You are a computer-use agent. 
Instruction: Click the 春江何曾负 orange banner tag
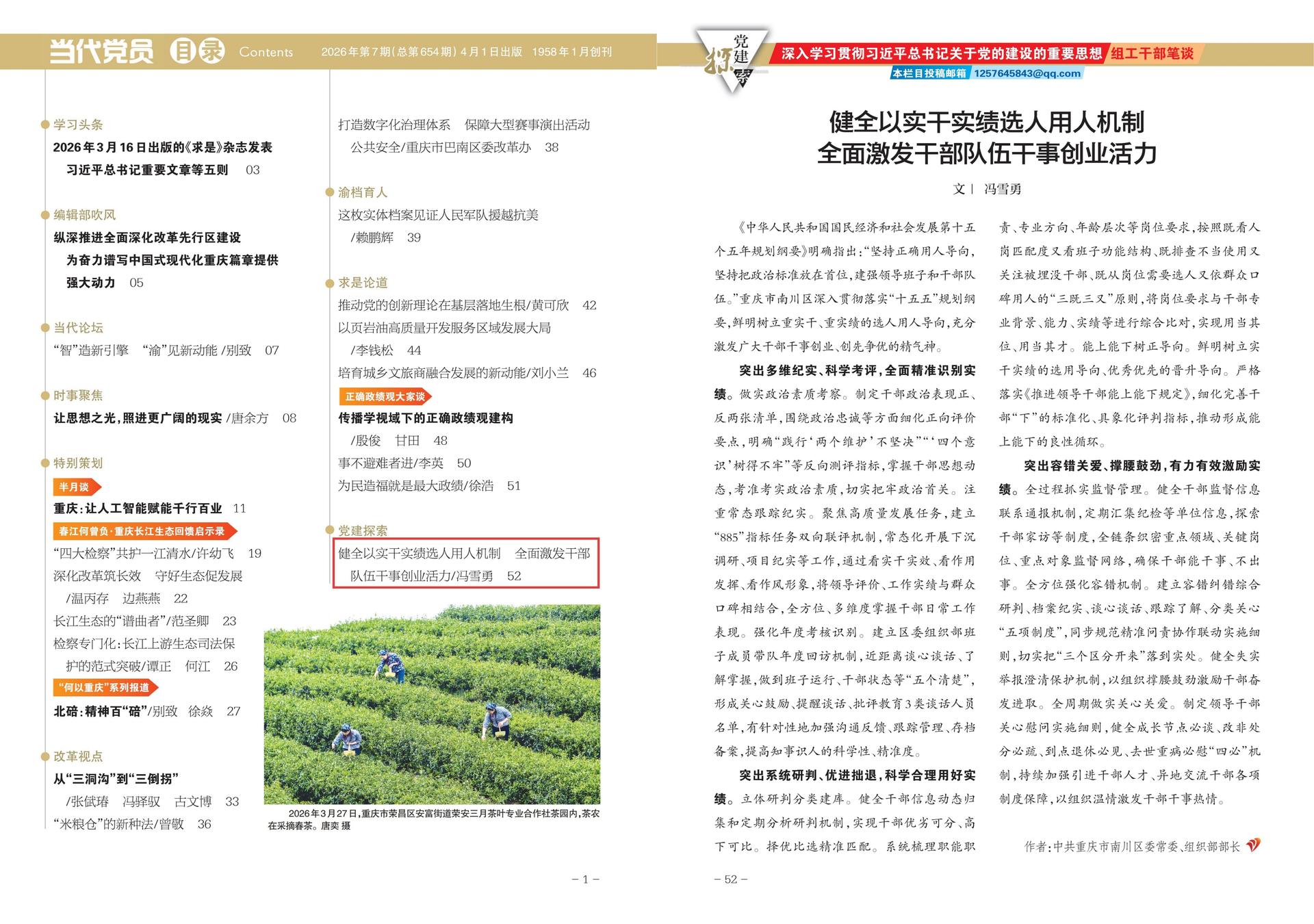click(x=144, y=531)
